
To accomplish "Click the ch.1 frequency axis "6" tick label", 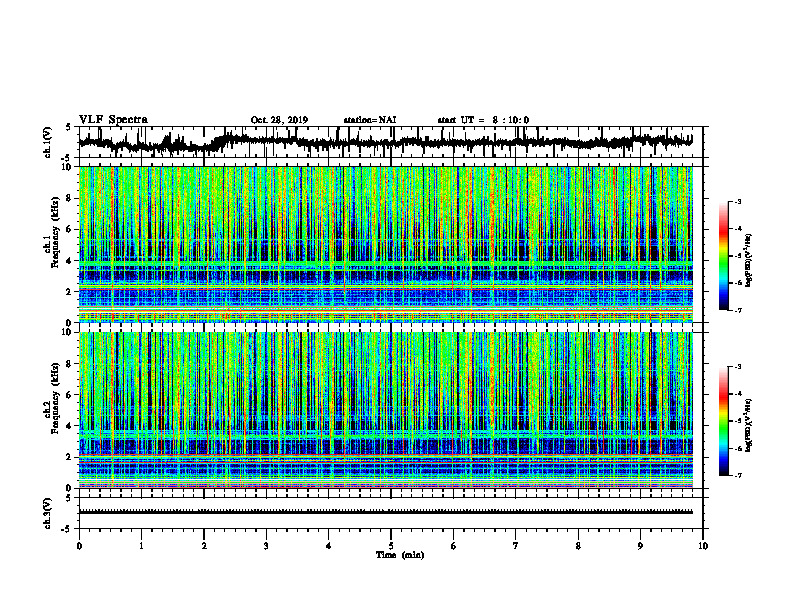I will coord(70,230).
